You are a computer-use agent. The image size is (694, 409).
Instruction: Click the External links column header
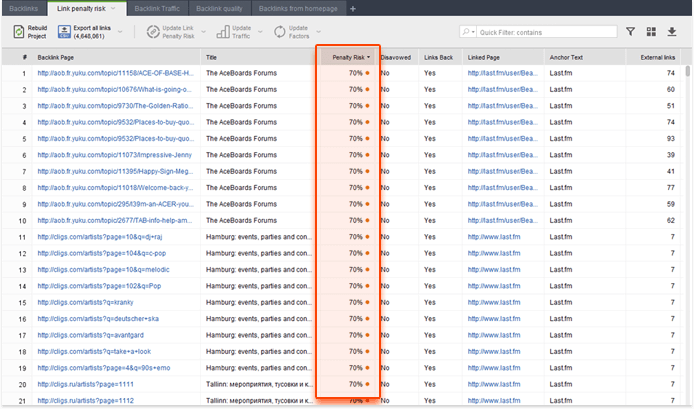coord(657,58)
